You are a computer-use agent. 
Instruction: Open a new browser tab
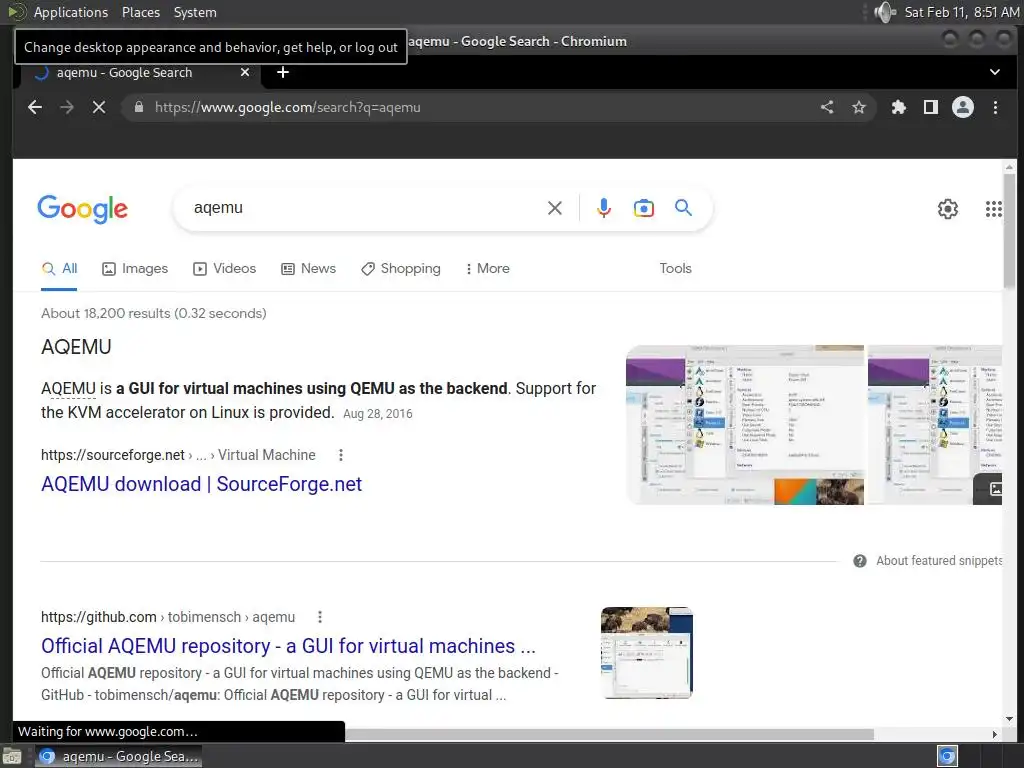coord(283,72)
